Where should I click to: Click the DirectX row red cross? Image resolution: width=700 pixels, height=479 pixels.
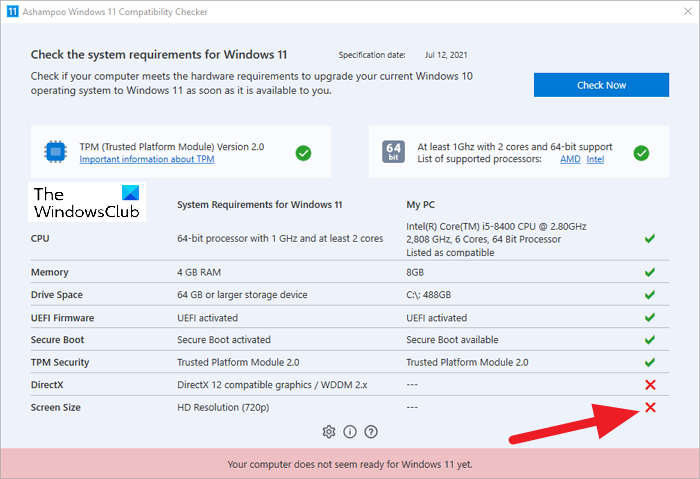pyautogui.click(x=650, y=385)
